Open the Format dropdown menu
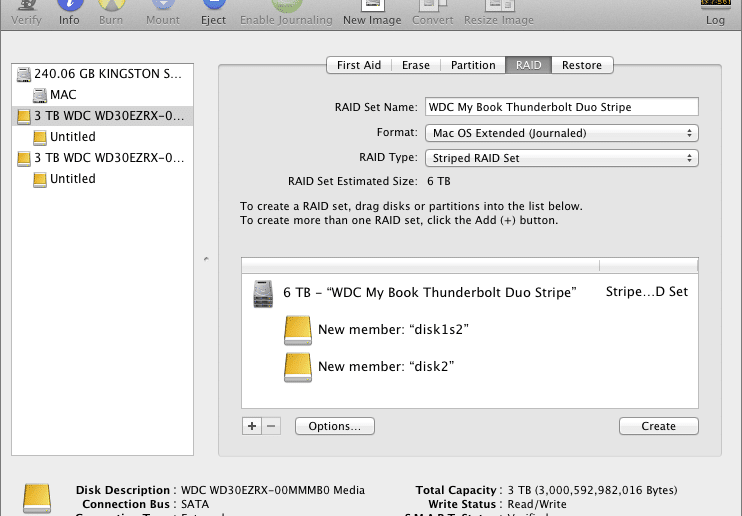This screenshot has height=516, width=742. (x=562, y=133)
